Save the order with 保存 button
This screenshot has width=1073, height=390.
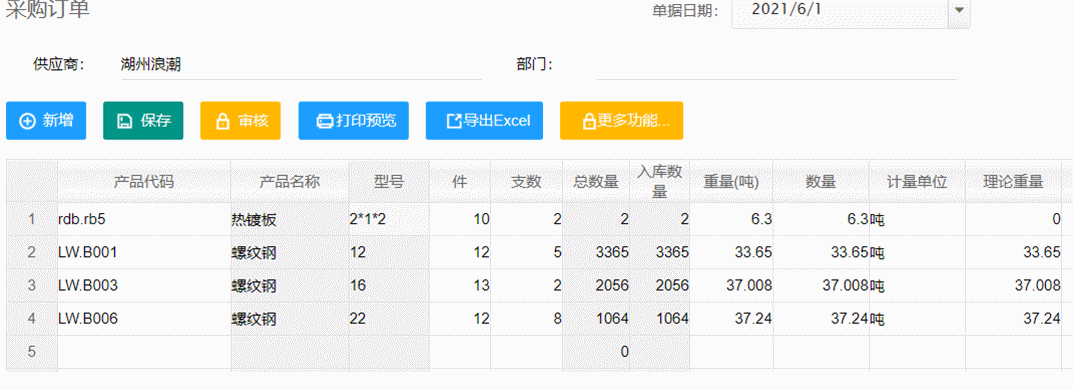click(143, 121)
